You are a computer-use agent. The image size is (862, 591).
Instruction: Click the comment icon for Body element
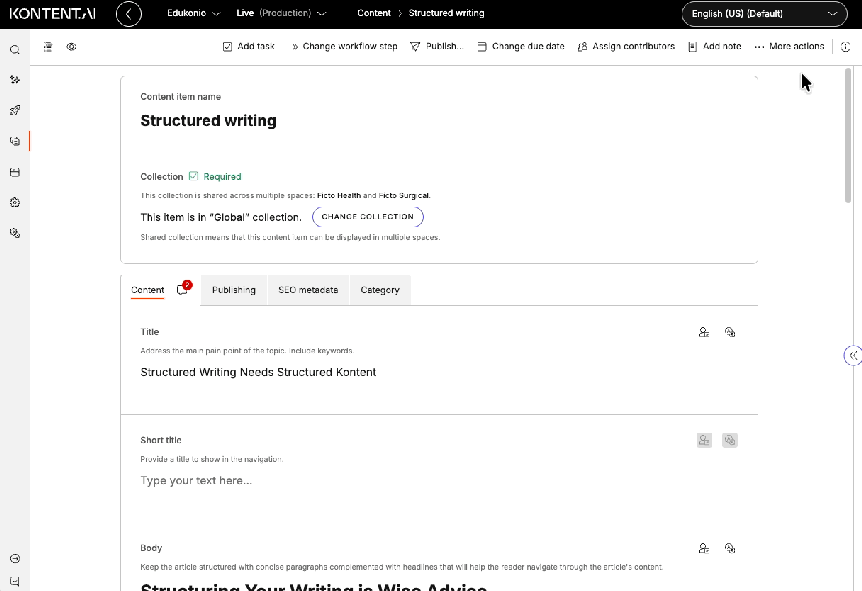[x=730, y=548]
